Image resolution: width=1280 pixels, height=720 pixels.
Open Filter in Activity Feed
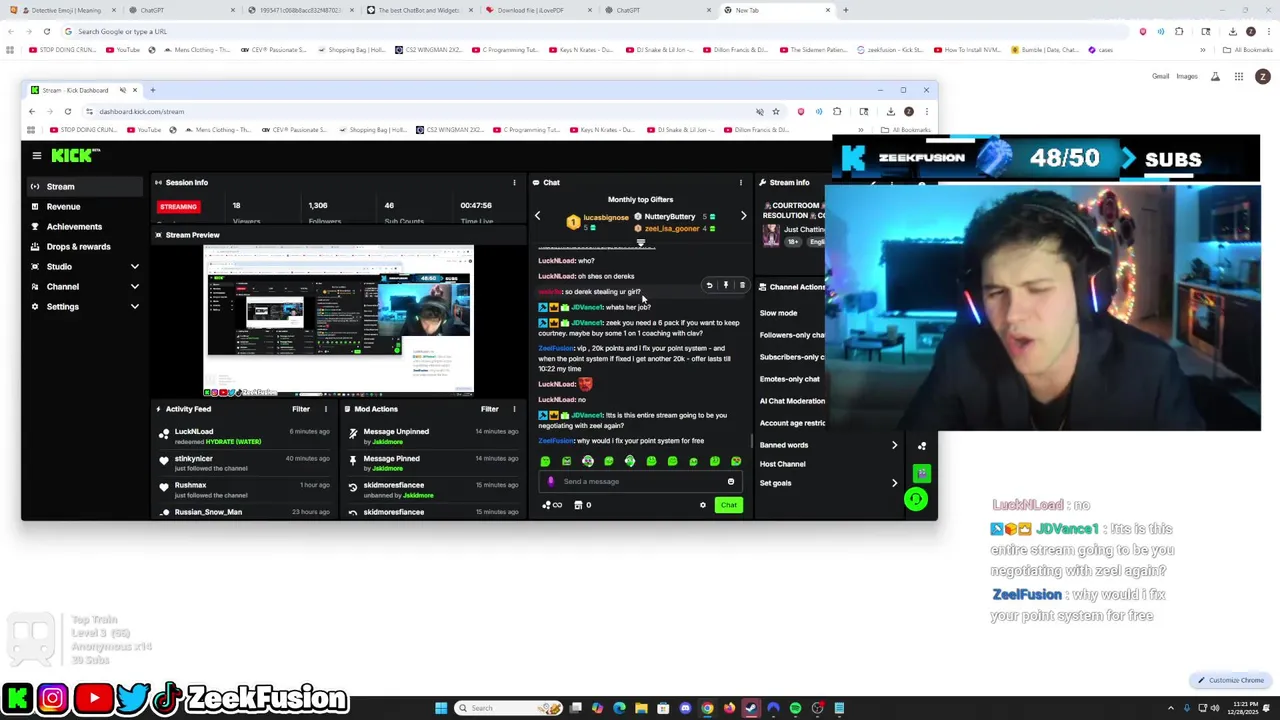301,409
